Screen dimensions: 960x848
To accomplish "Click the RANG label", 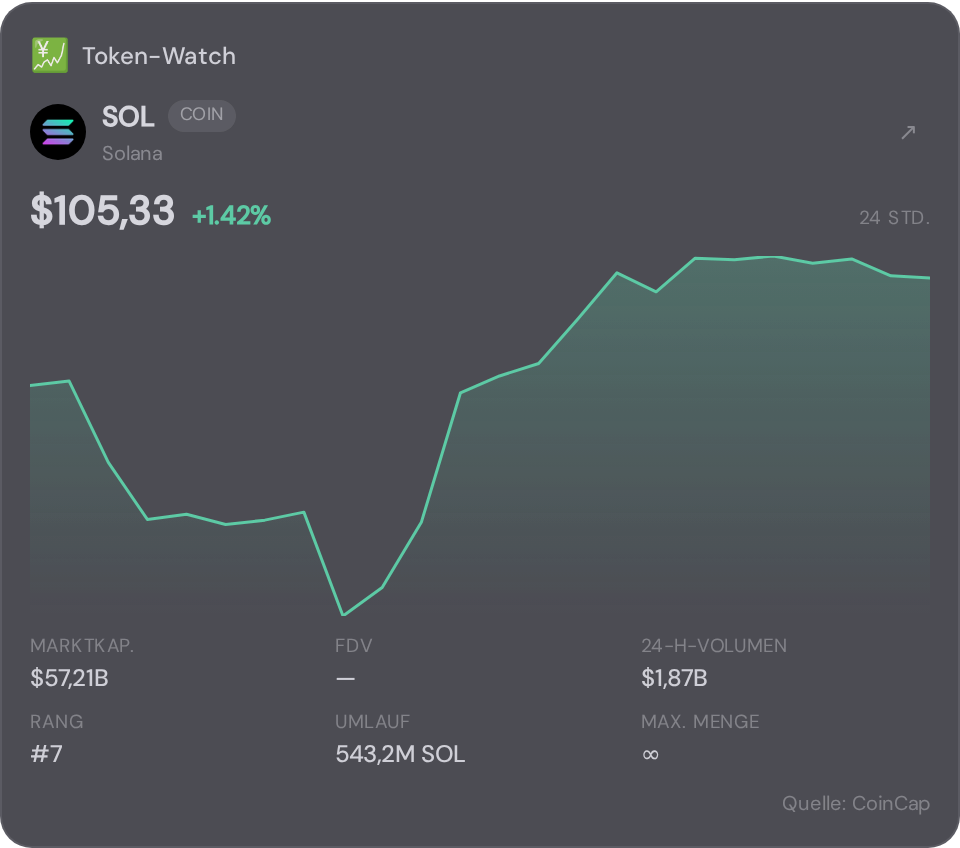I will point(56,721).
